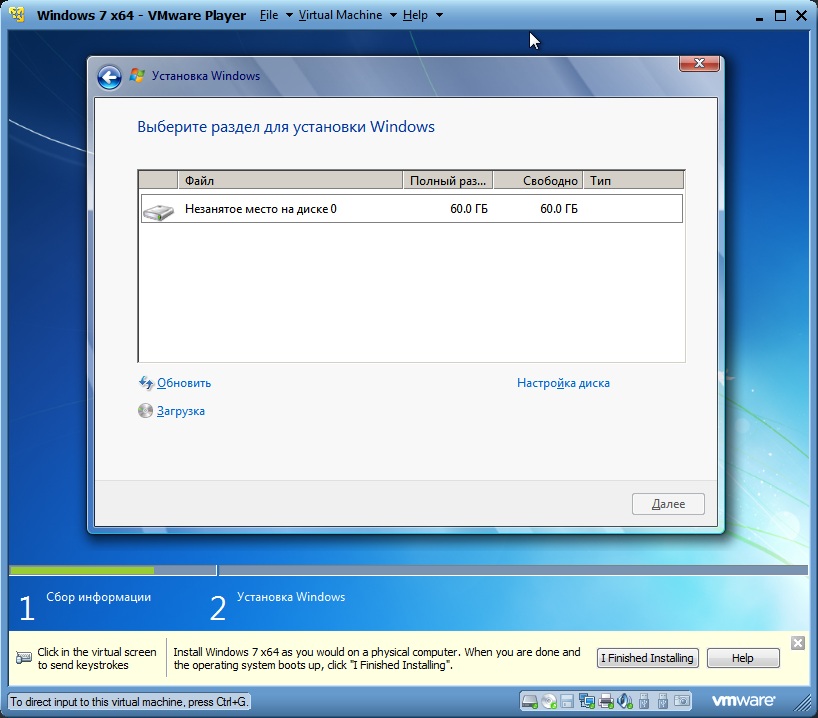Click the floppy drive status icon
The image size is (818, 718).
567,702
